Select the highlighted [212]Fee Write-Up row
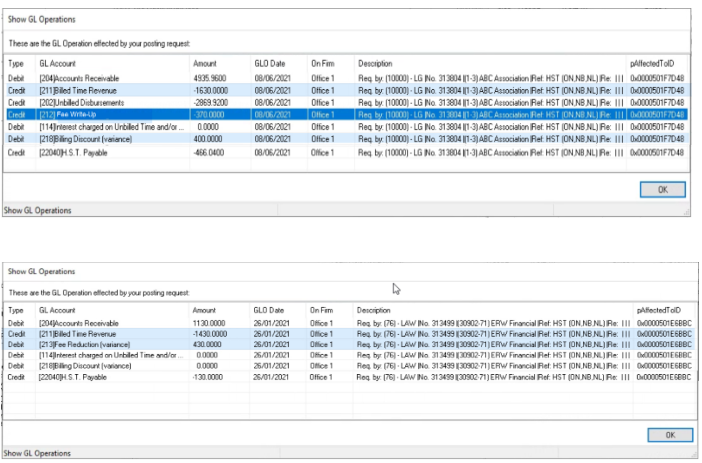702x463 pixels. click(x=346, y=115)
